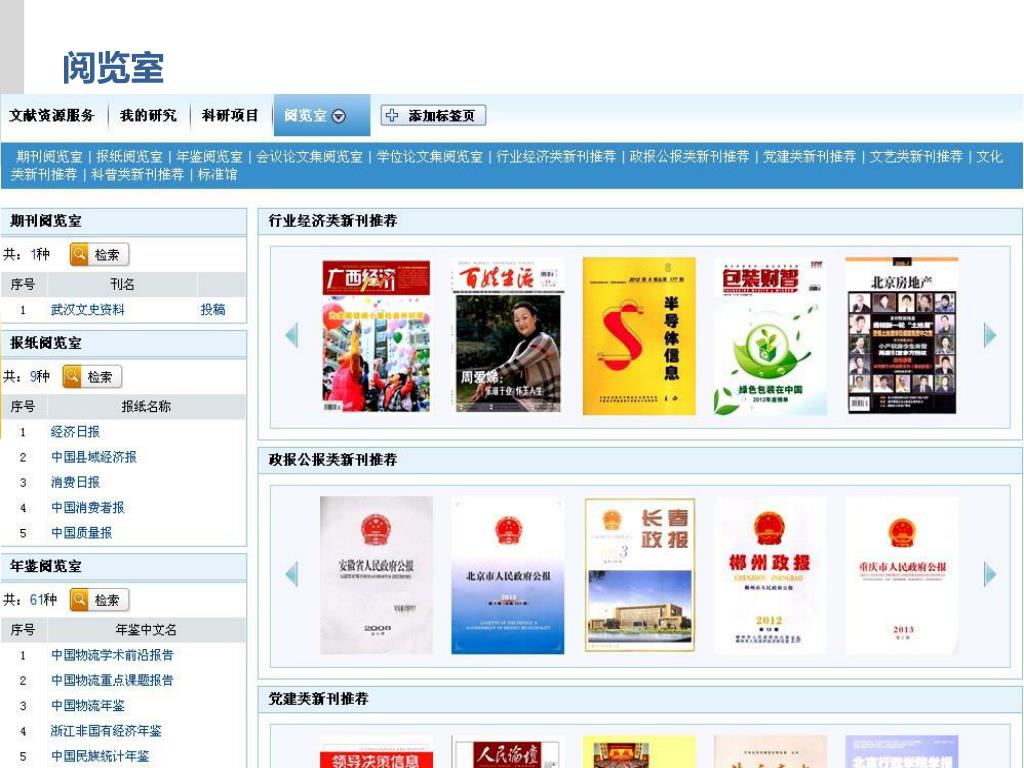
Task: Click 投稿 link for 武汉文史资料
Action: pos(213,310)
